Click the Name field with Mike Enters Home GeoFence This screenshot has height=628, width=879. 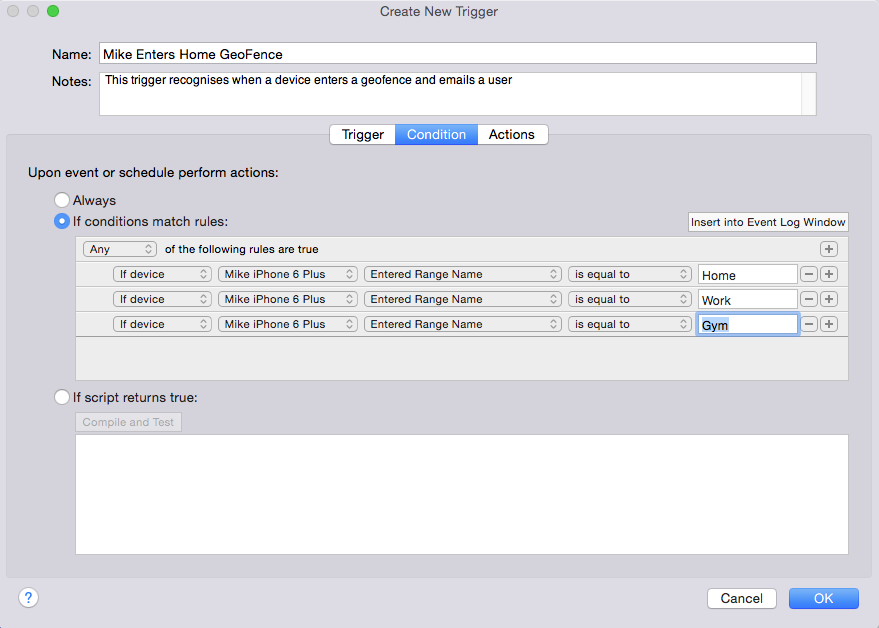pos(457,54)
